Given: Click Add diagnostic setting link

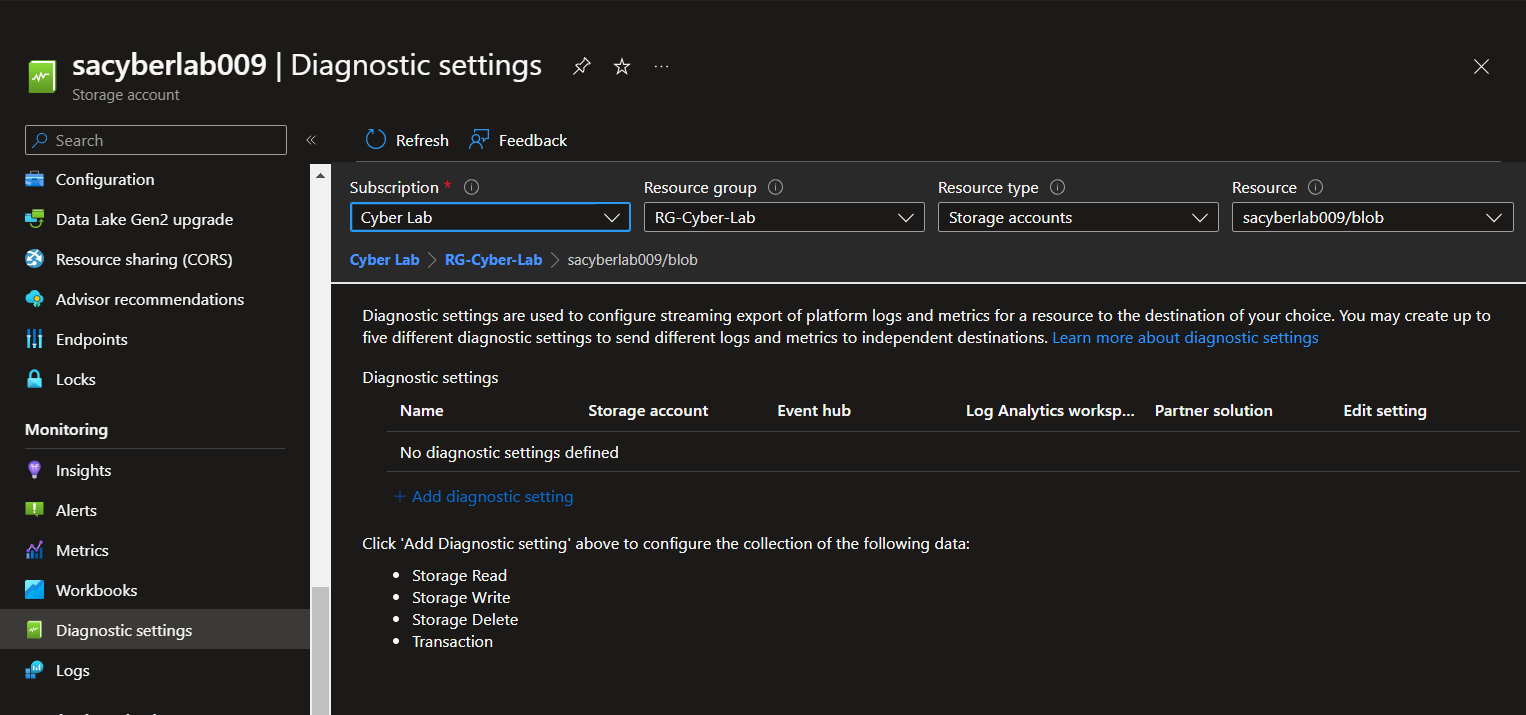Looking at the screenshot, I should (484, 497).
